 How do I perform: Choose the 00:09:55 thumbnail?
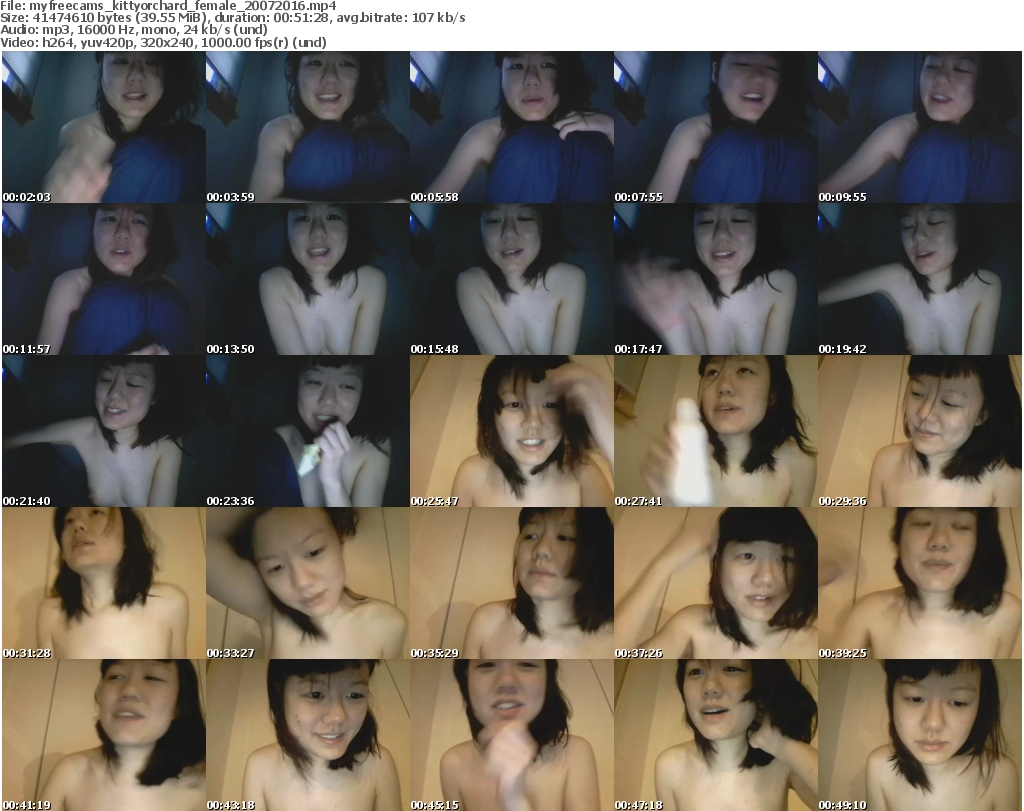(x=920, y=127)
